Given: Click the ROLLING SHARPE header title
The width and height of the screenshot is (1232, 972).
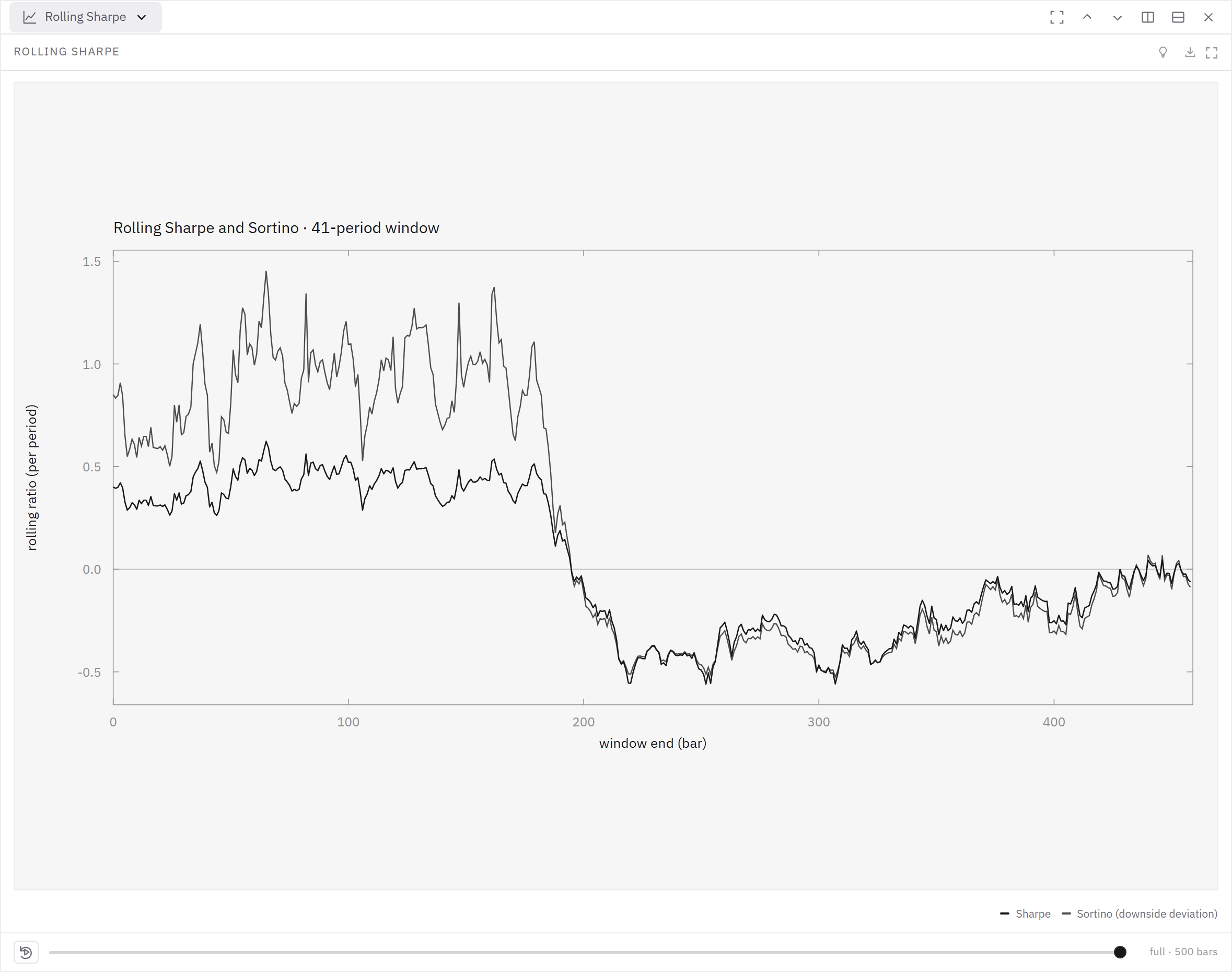Looking at the screenshot, I should pos(66,52).
